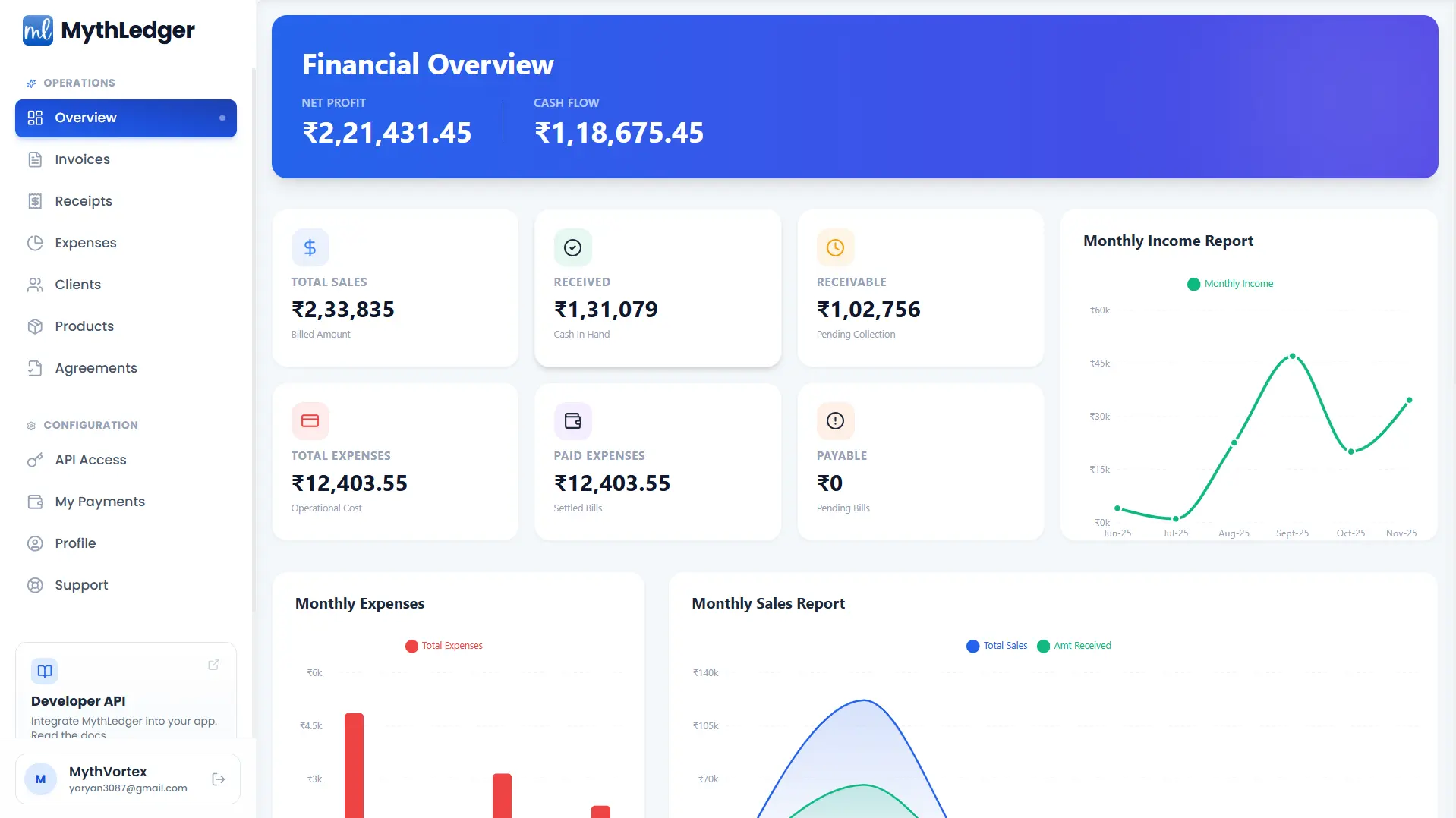Click the MythVortex user avatar

point(40,779)
